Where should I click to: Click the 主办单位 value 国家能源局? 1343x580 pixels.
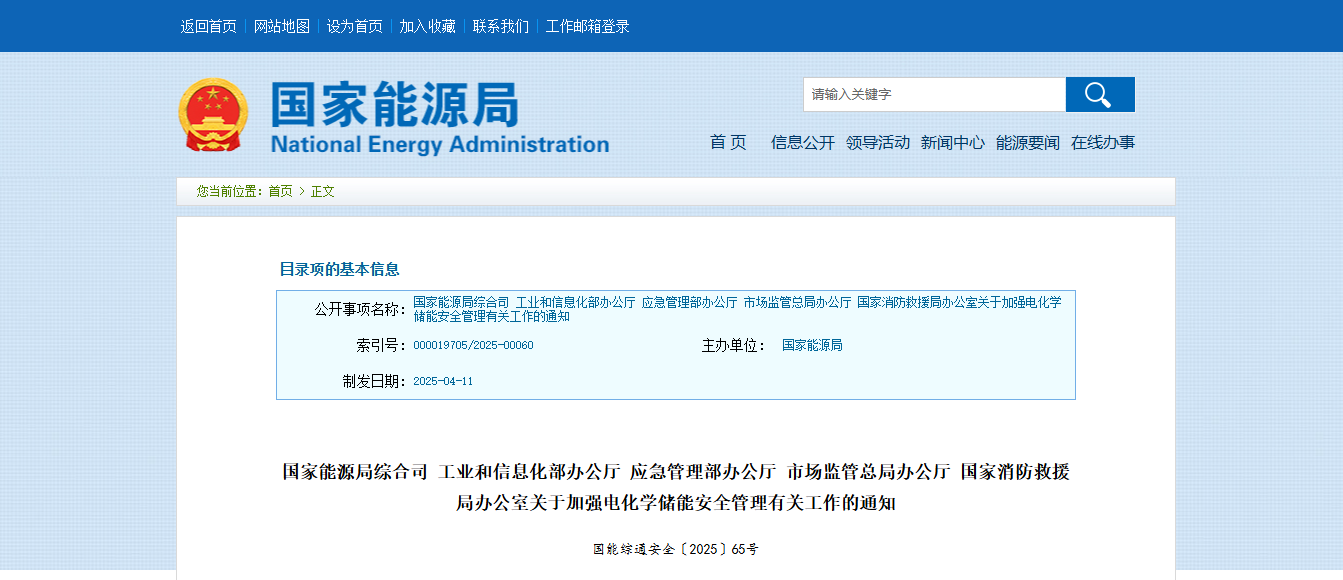coord(812,346)
